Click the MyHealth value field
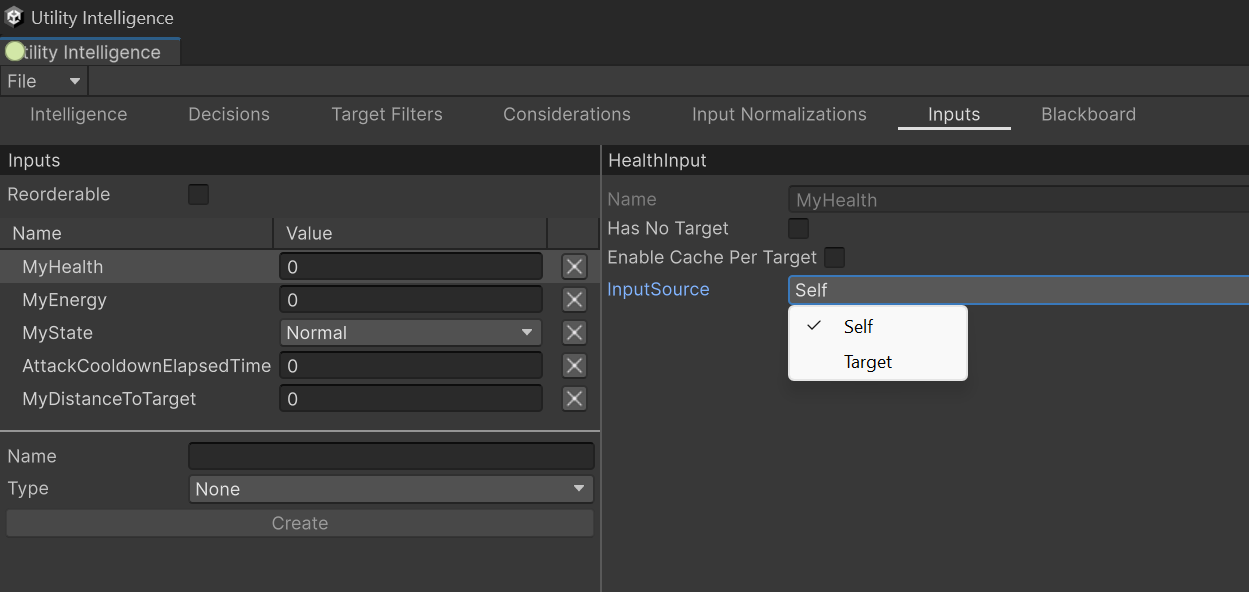The width and height of the screenshot is (1249, 592). [410, 267]
